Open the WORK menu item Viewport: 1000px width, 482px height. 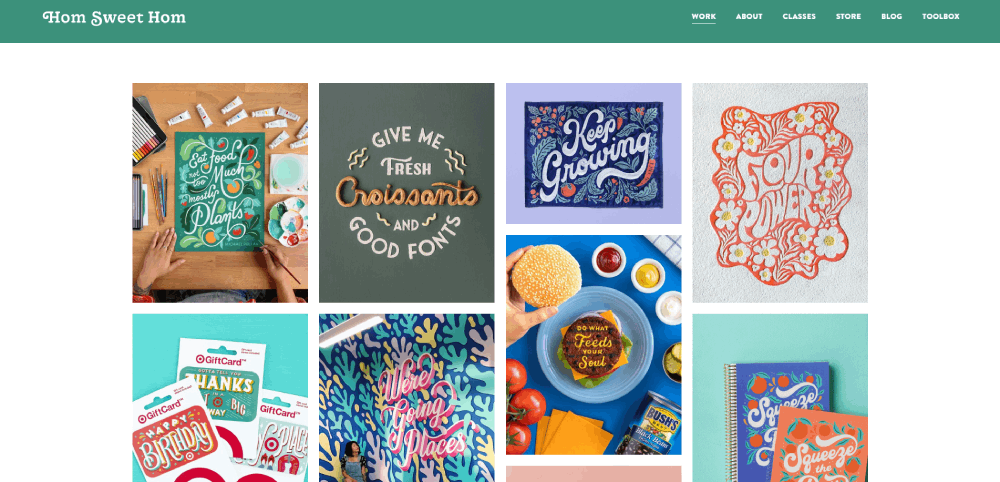(x=703, y=17)
